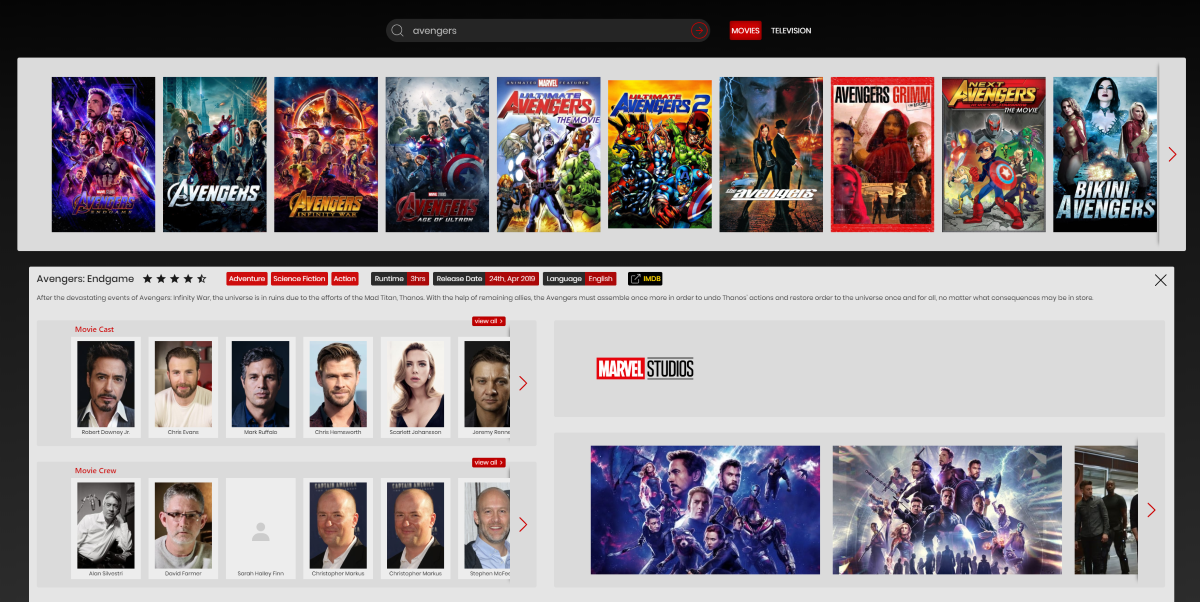Switch to the MOVIES tab
The width and height of the screenshot is (1200, 602).
tap(745, 31)
